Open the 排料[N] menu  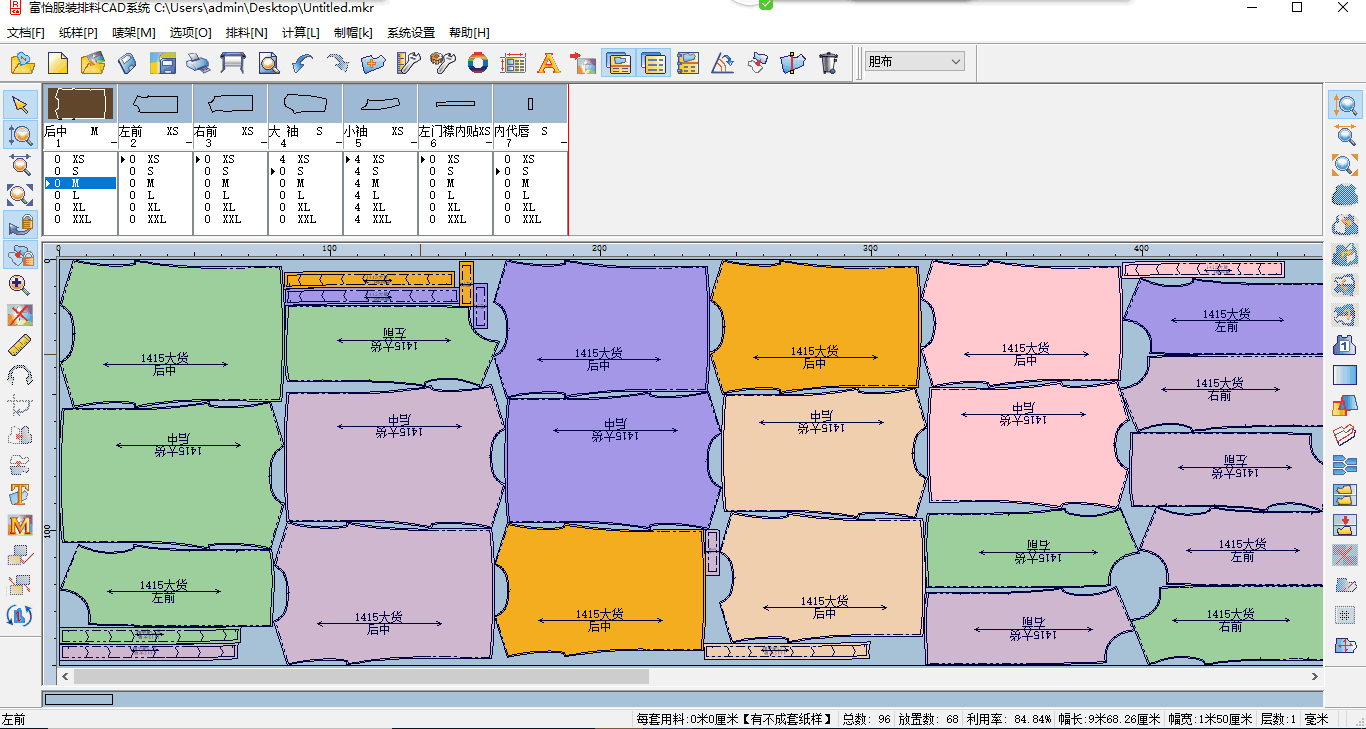pos(246,33)
